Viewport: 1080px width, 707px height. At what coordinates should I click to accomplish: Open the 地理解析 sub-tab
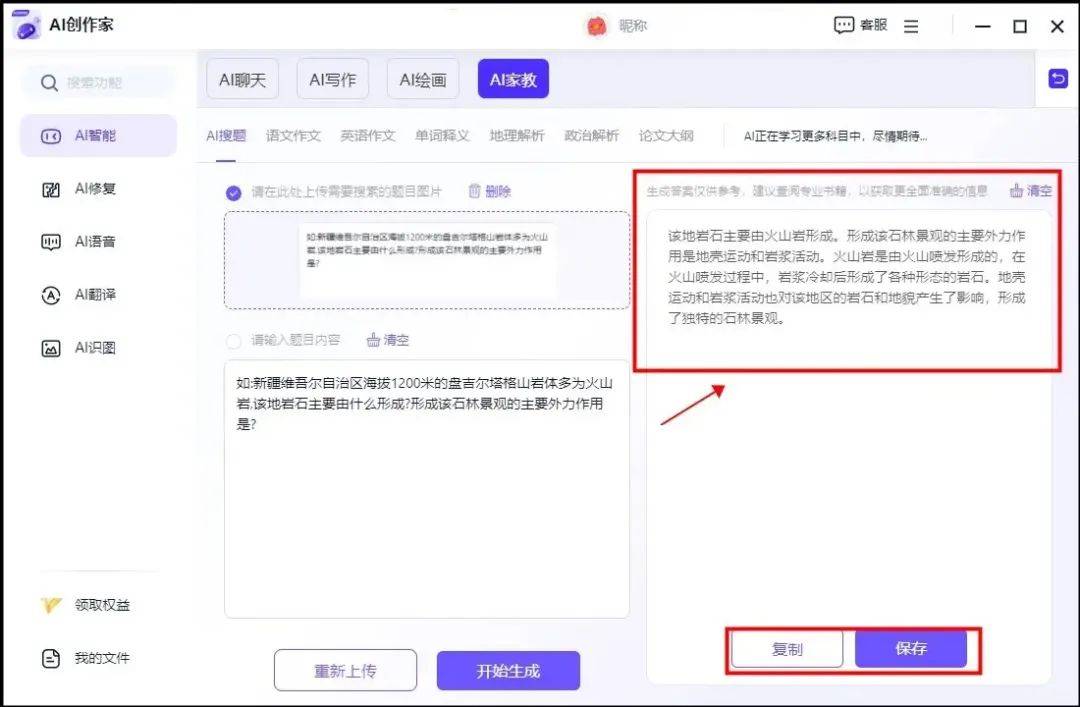point(517,136)
